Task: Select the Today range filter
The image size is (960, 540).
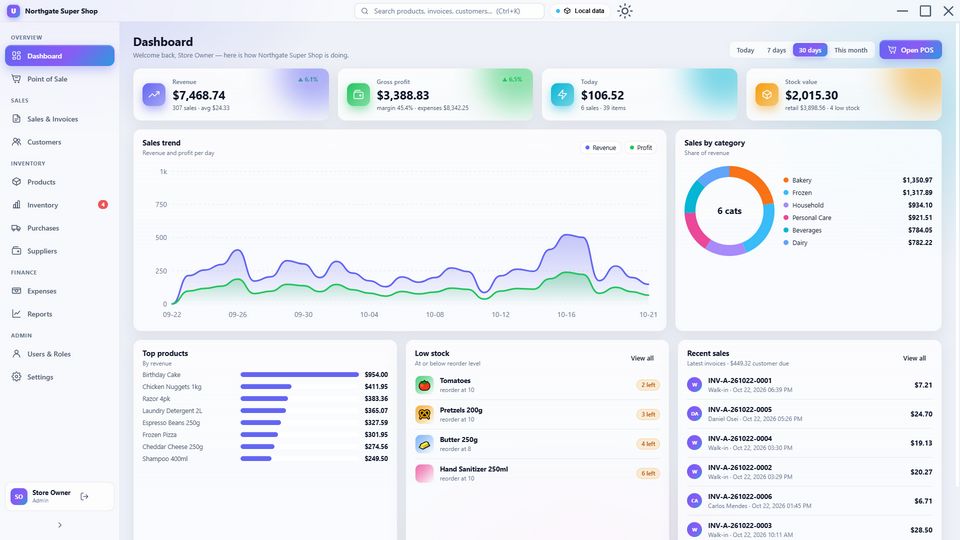Action: 745,50
